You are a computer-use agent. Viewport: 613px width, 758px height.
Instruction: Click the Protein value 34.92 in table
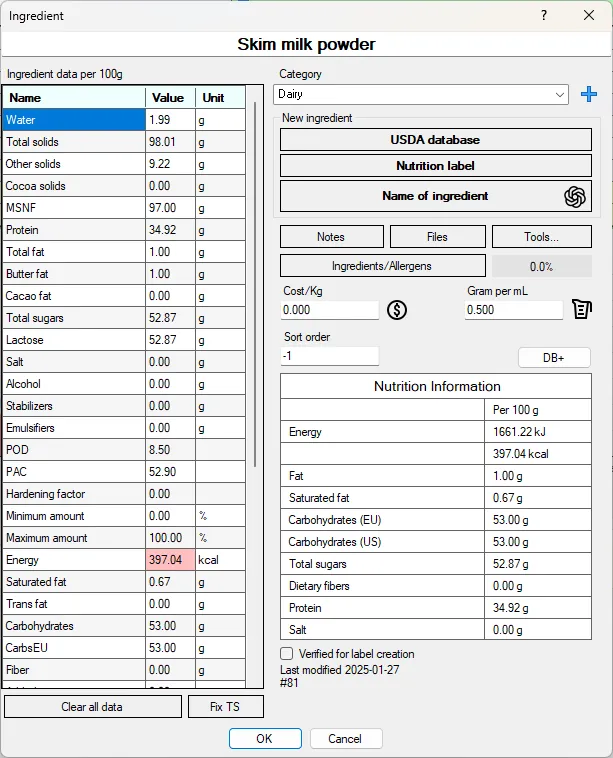pyautogui.click(x=170, y=230)
